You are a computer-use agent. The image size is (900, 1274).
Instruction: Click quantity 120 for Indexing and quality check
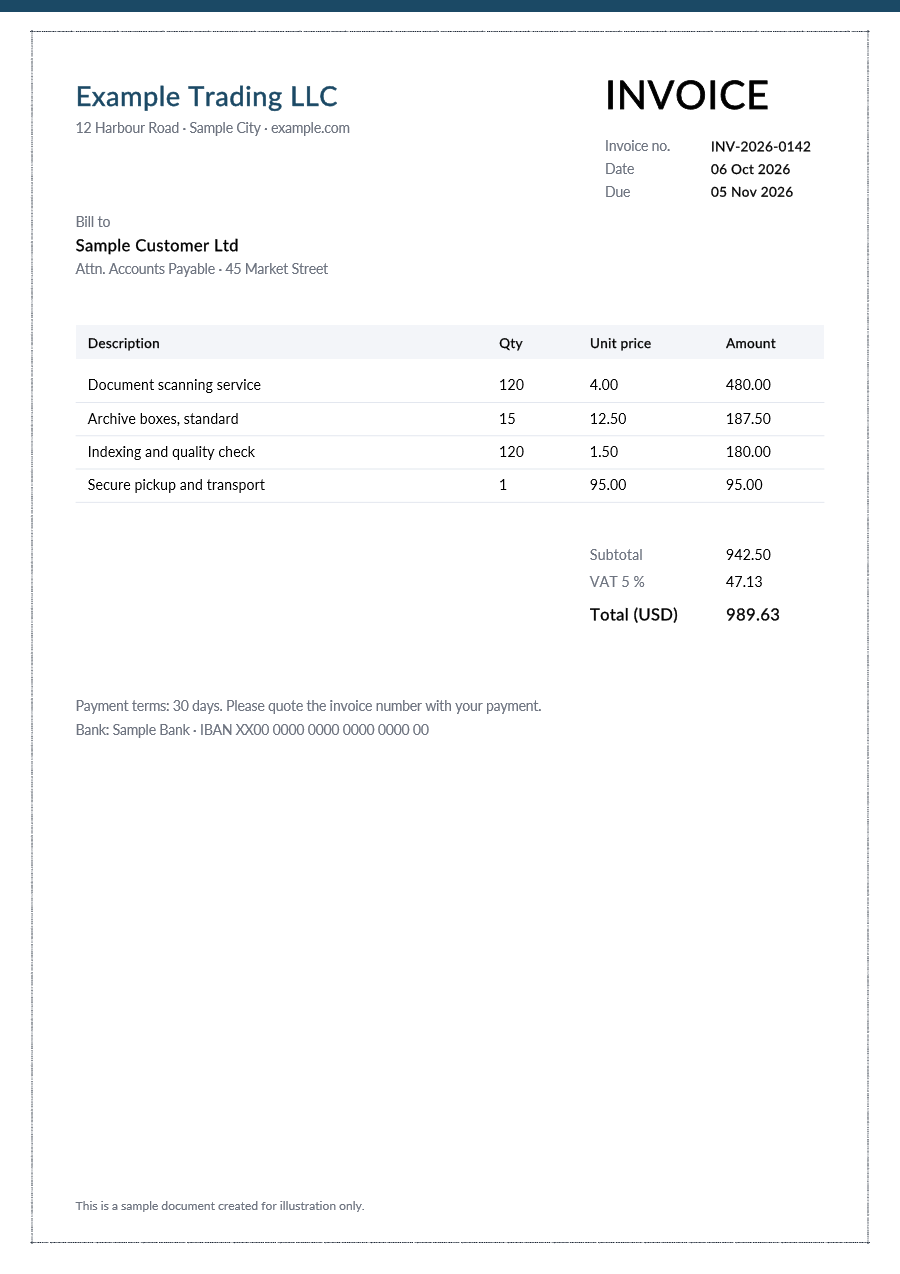click(x=511, y=452)
